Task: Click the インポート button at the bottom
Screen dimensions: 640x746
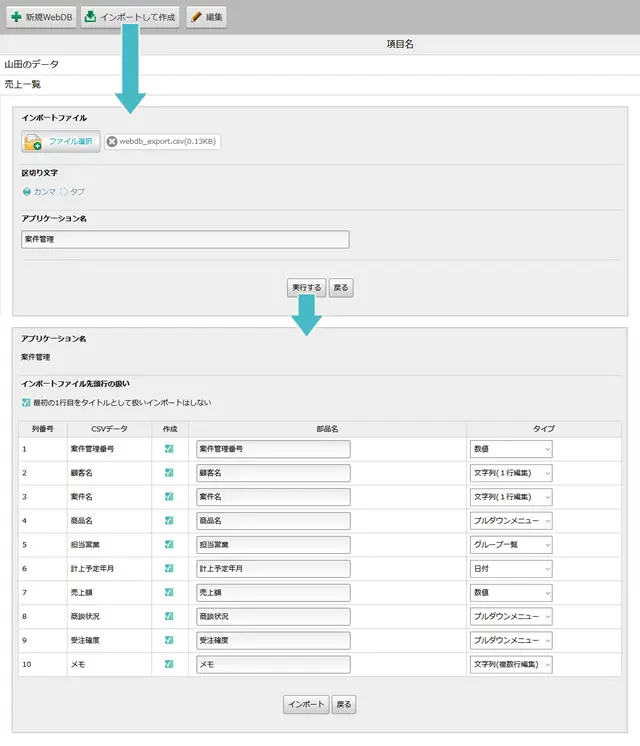Action: 305,704
